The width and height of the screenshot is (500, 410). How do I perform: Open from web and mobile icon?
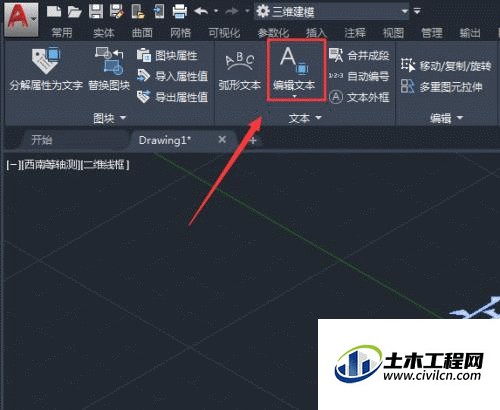138,12
